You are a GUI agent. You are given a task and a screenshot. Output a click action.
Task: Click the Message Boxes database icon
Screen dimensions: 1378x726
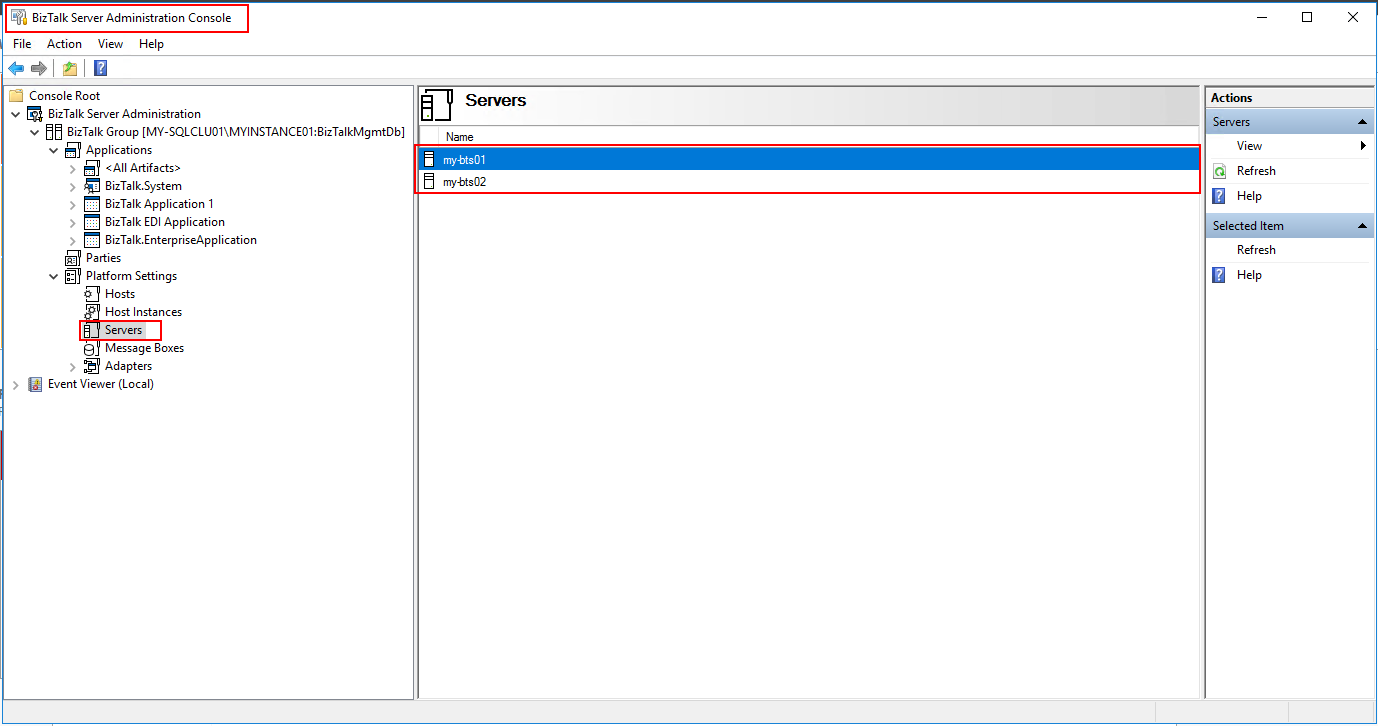[92, 348]
